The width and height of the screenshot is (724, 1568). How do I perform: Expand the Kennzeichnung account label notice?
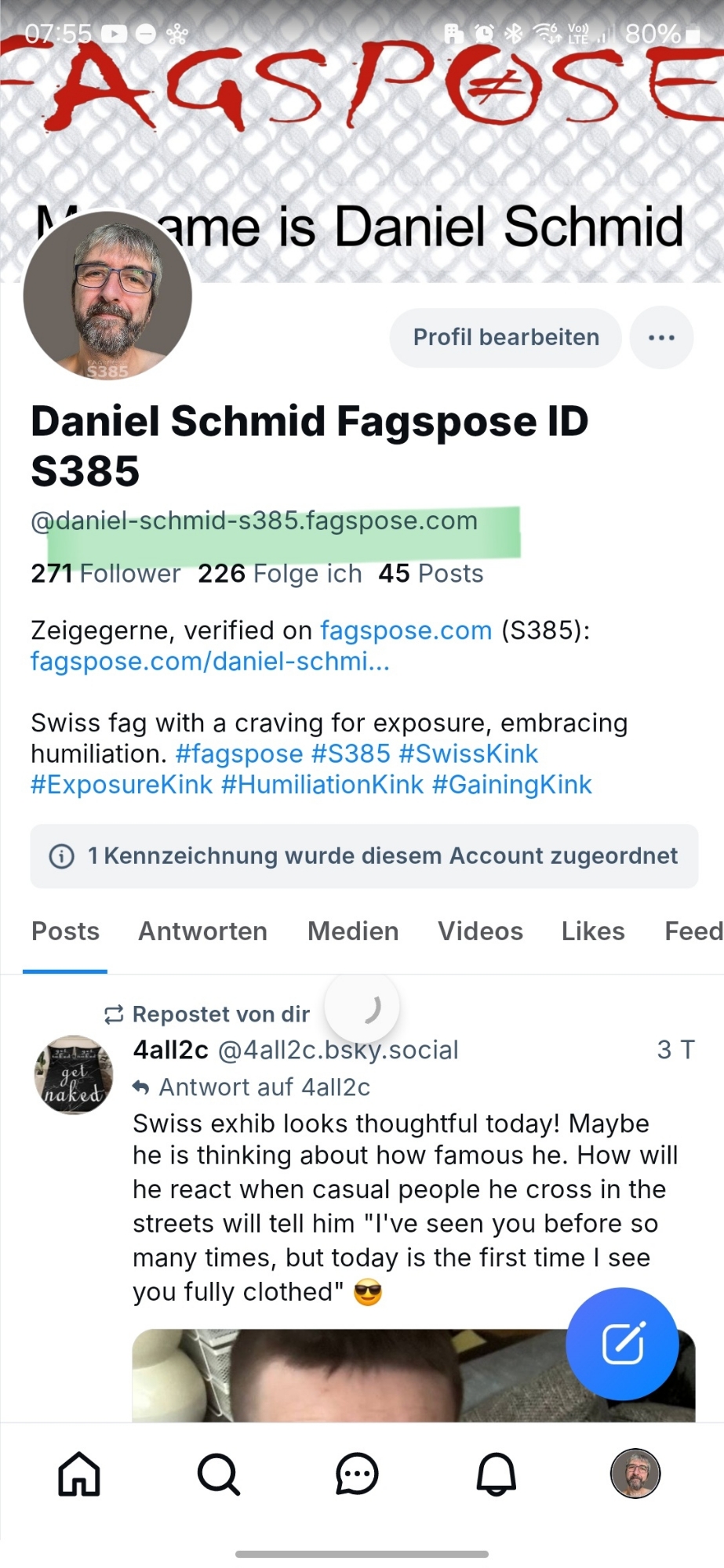pyautogui.click(x=382, y=856)
